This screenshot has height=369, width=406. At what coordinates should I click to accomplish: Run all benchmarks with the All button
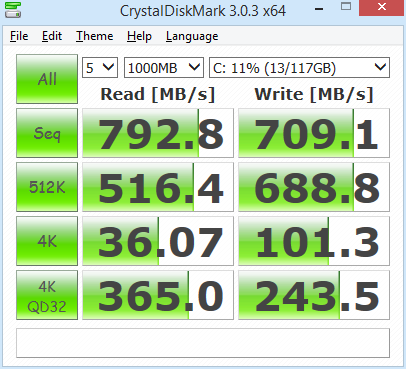coord(47,79)
